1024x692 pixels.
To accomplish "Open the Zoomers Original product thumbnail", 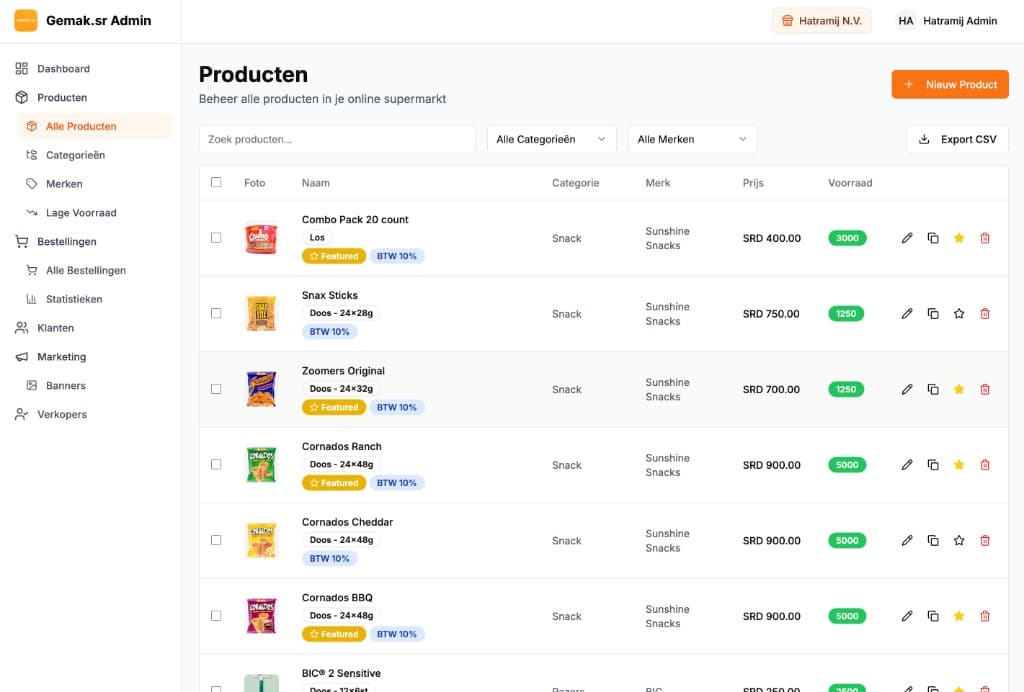I will 261,389.
